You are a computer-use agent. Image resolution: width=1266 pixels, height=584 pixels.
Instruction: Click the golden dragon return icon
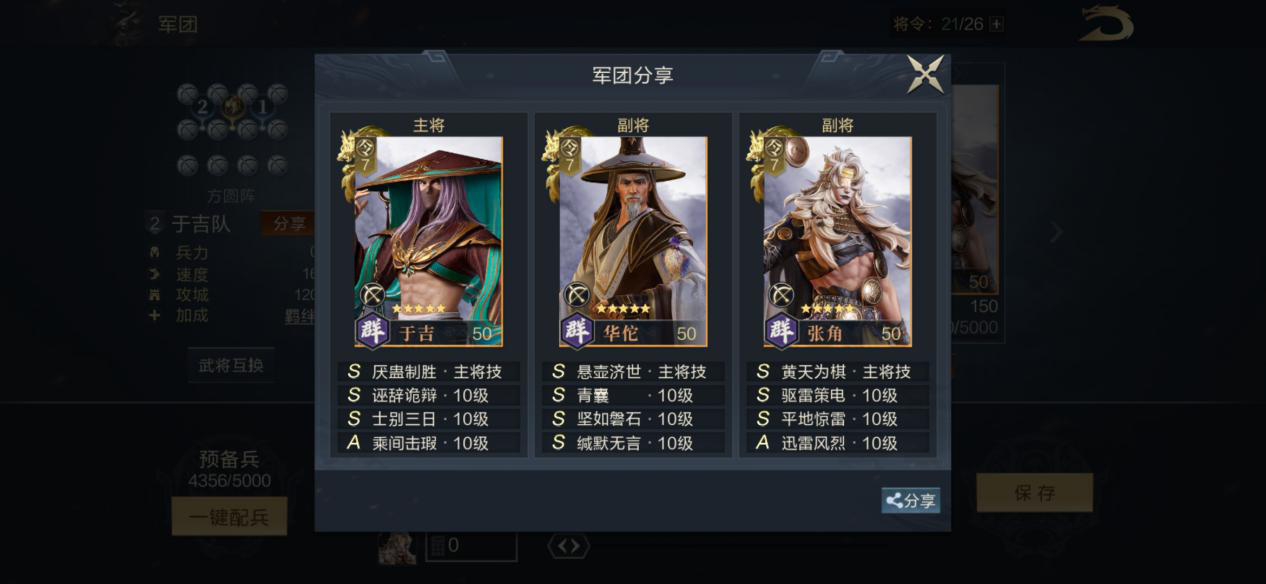[x=1106, y=24]
